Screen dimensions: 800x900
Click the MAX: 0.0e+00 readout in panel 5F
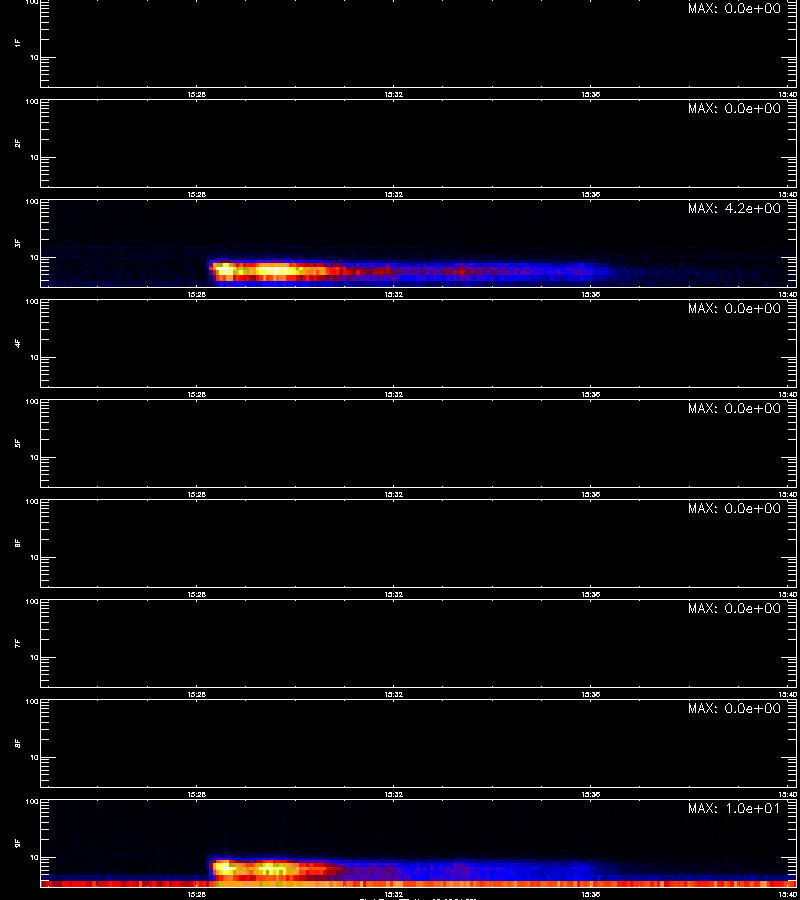click(734, 408)
